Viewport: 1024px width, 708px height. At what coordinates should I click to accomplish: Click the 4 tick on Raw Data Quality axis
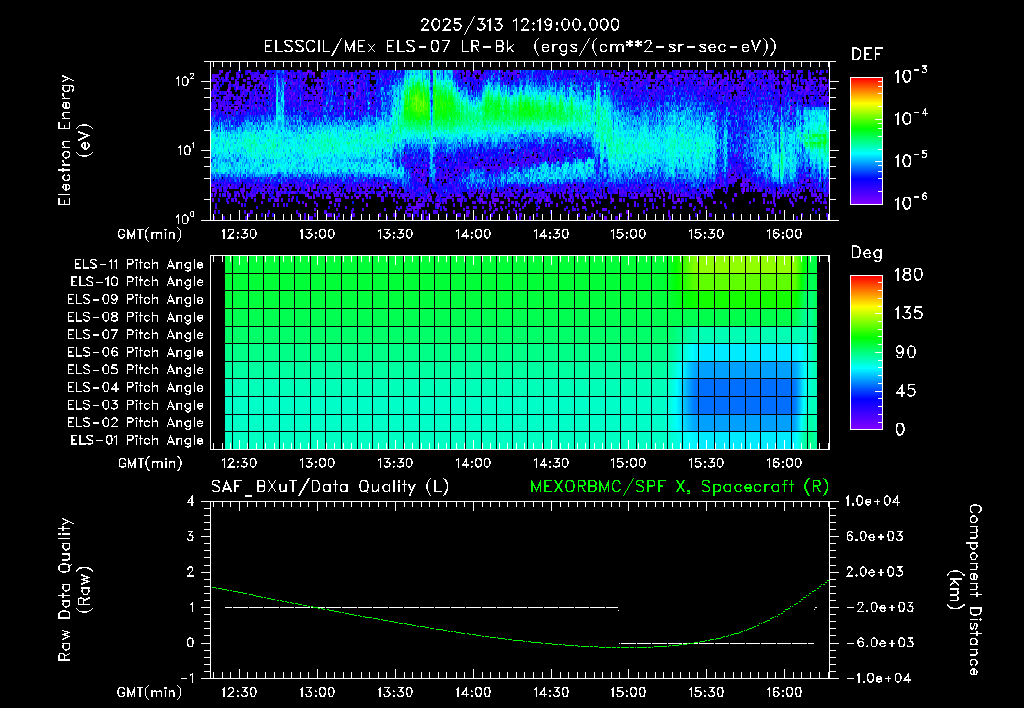[191, 501]
